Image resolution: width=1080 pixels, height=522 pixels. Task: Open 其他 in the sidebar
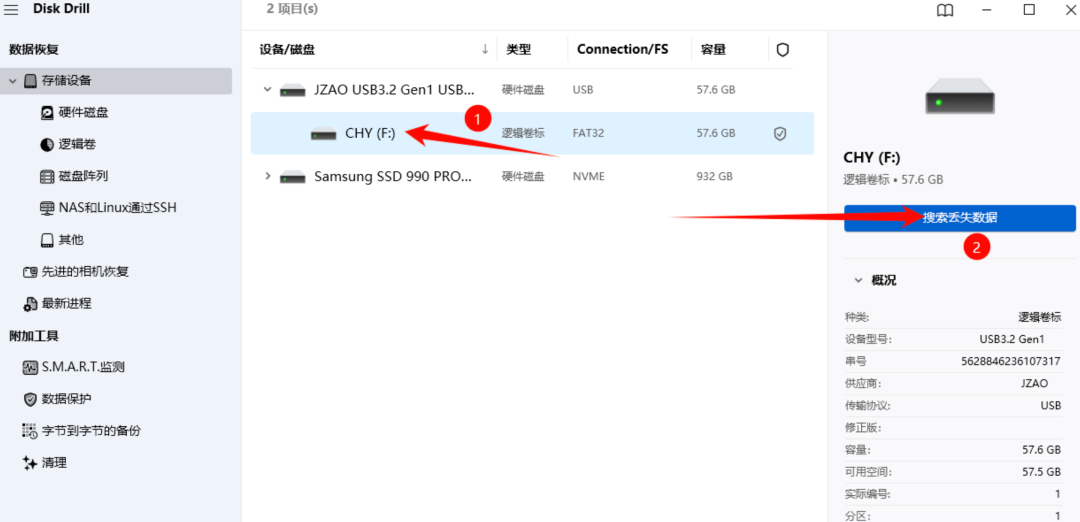(x=71, y=240)
